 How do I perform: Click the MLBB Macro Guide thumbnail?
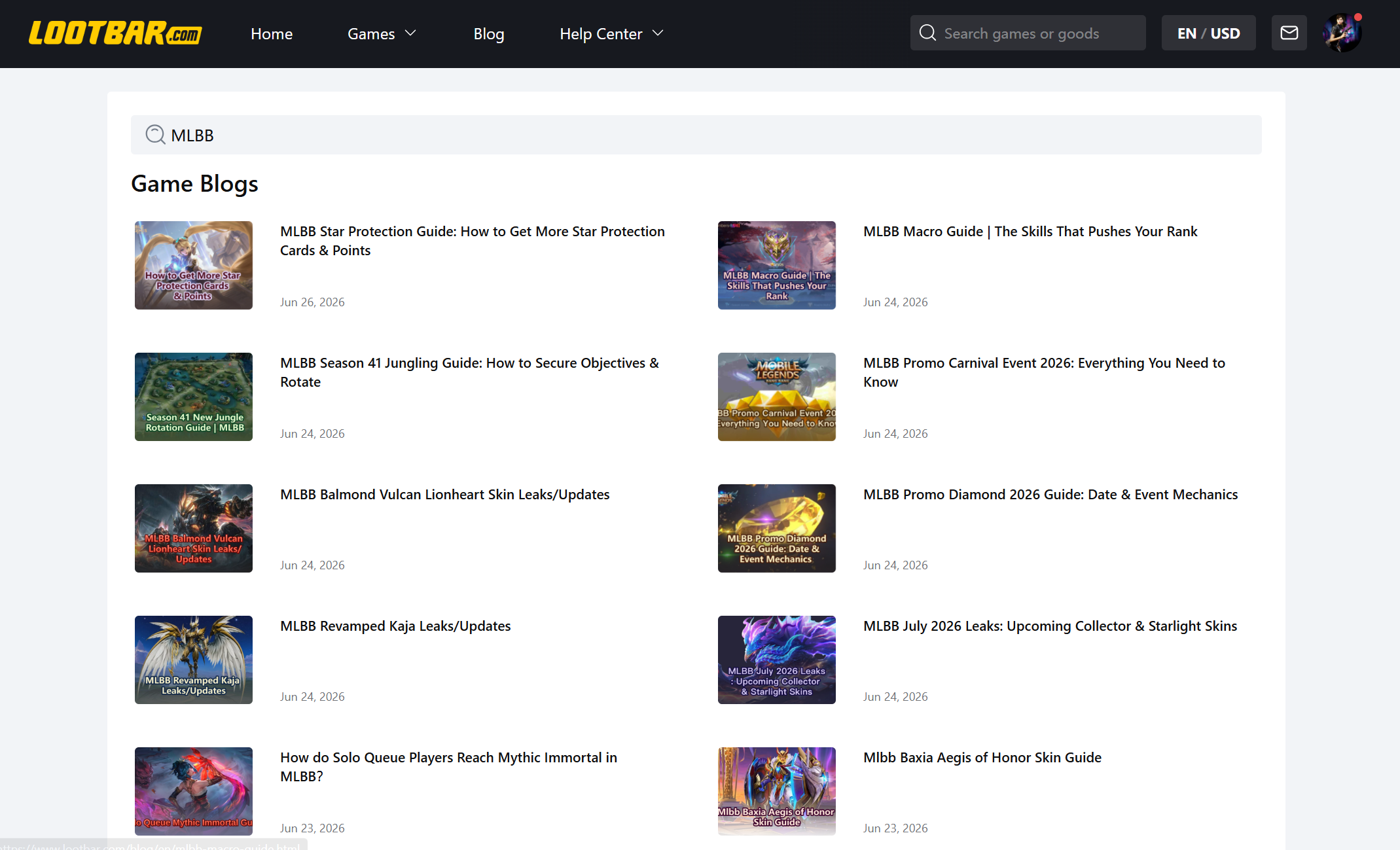[x=776, y=265]
